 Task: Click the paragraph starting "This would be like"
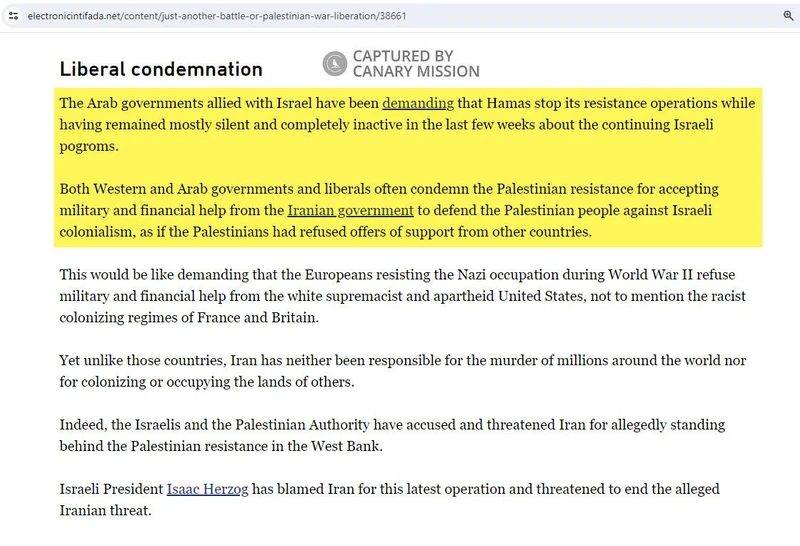[x=400, y=297]
